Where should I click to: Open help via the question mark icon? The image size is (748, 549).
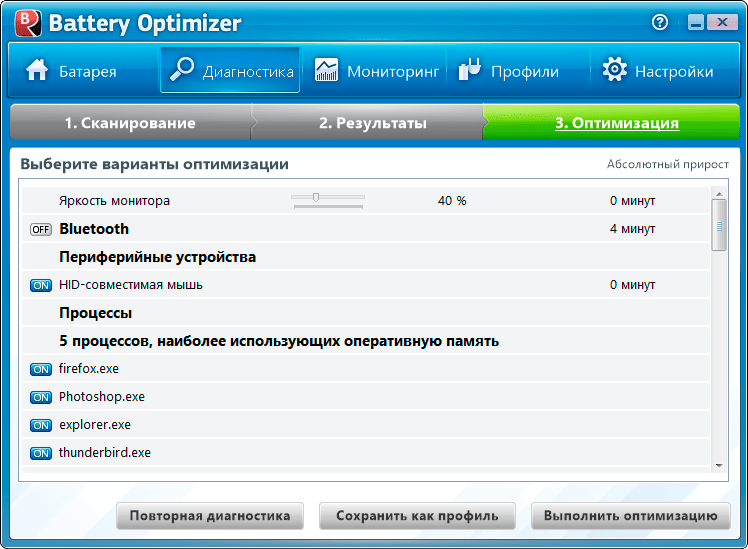point(660,22)
